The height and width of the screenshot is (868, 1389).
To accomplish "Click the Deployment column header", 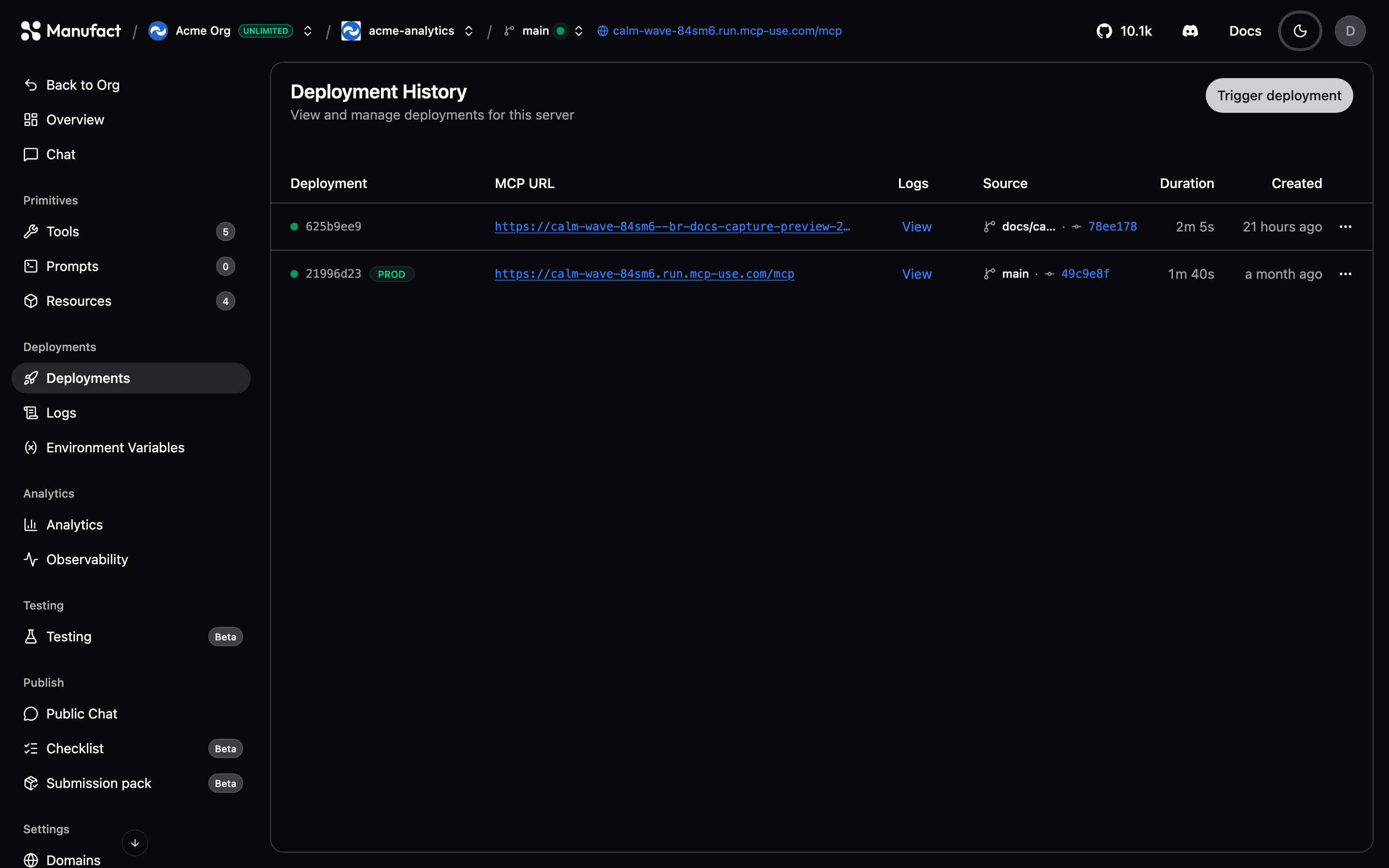I will click(328, 183).
